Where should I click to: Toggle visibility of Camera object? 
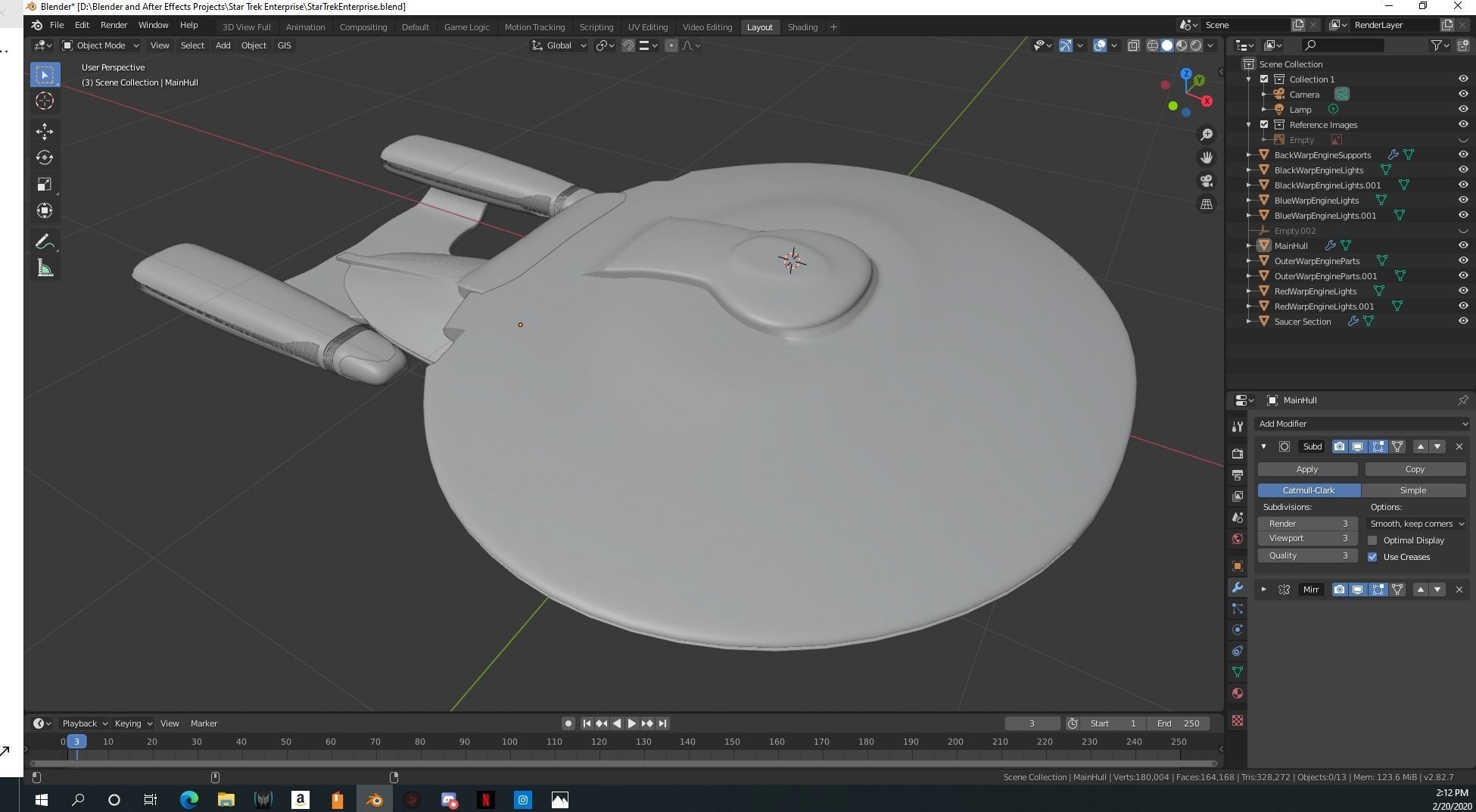click(x=1462, y=94)
